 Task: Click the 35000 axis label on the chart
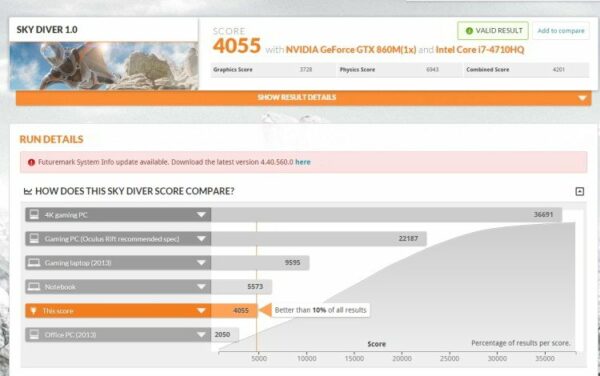click(545, 359)
